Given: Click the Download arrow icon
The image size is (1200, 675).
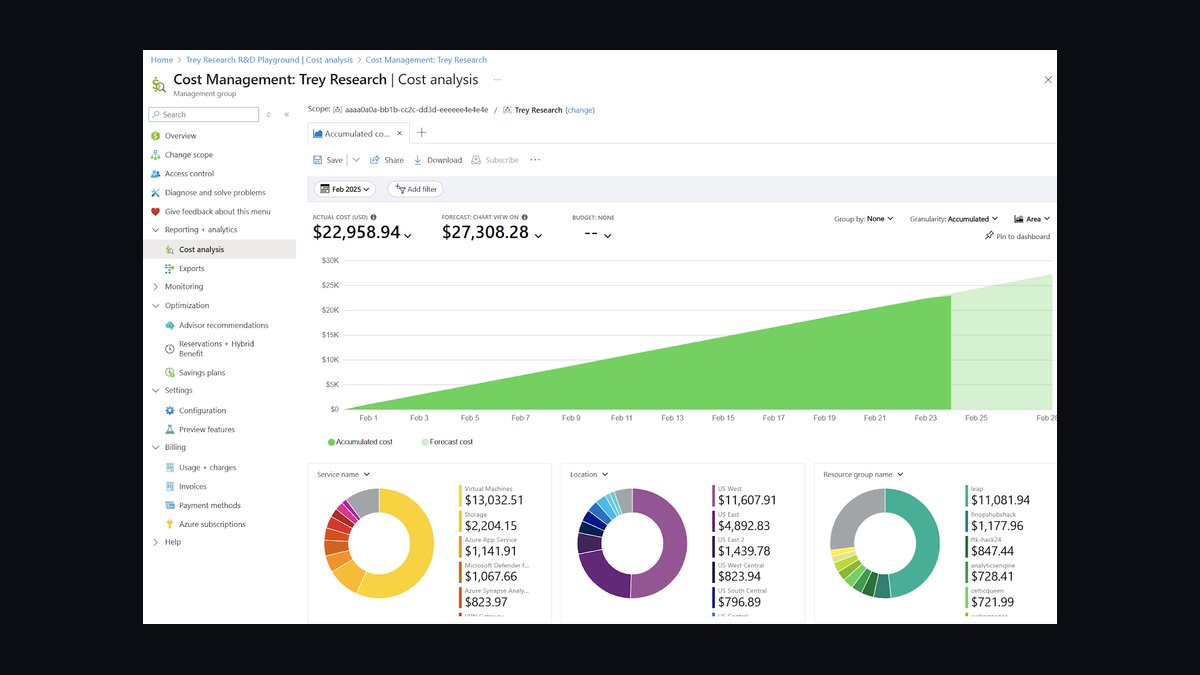Looking at the screenshot, I should point(418,160).
